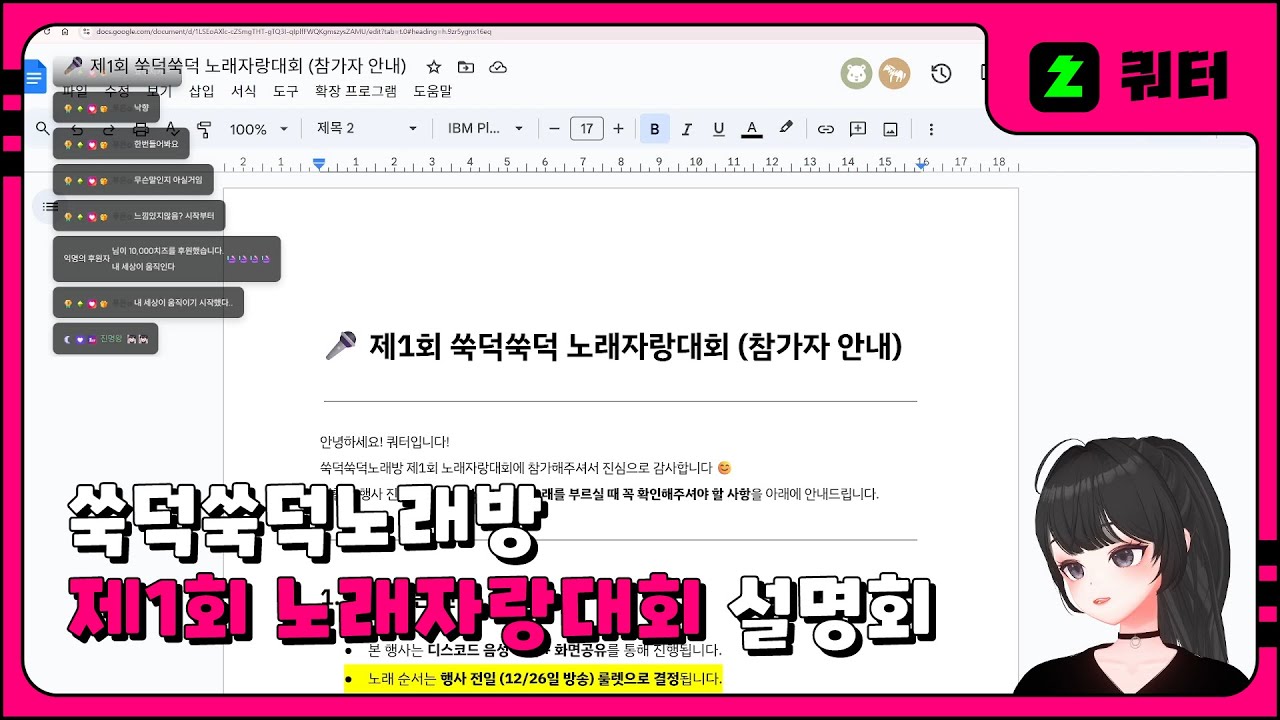Open the three-dot more options menu
The width and height of the screenshot is (1280, 720).
(931, 129)
